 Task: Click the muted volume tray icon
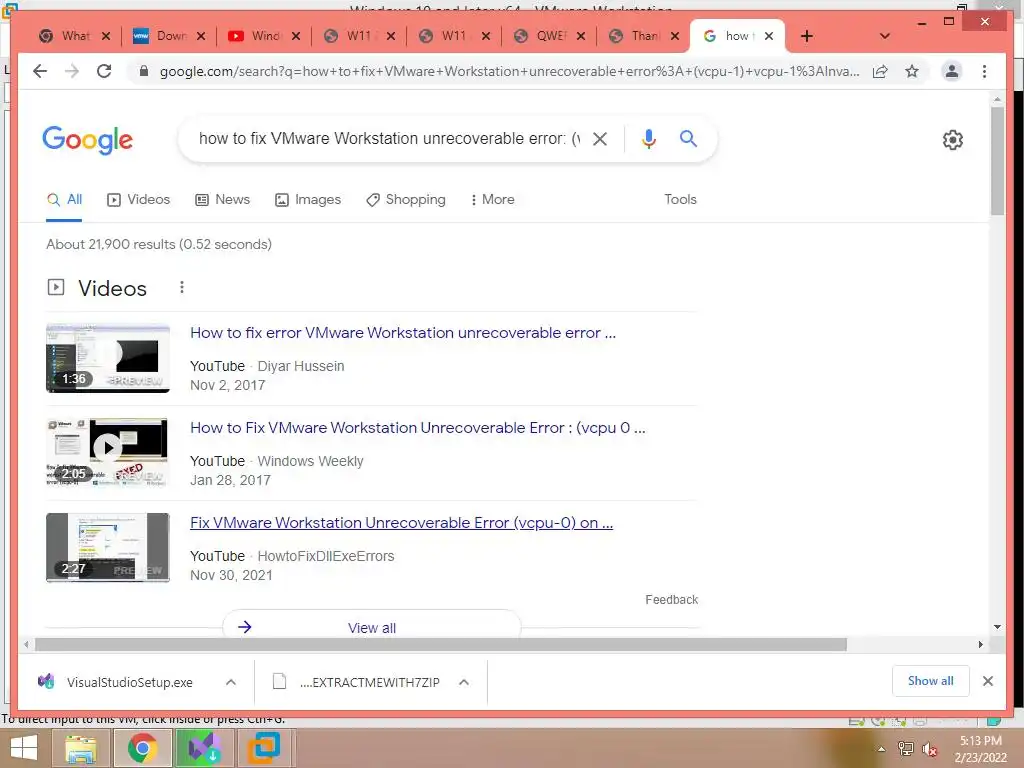click(x=929, y=749)
